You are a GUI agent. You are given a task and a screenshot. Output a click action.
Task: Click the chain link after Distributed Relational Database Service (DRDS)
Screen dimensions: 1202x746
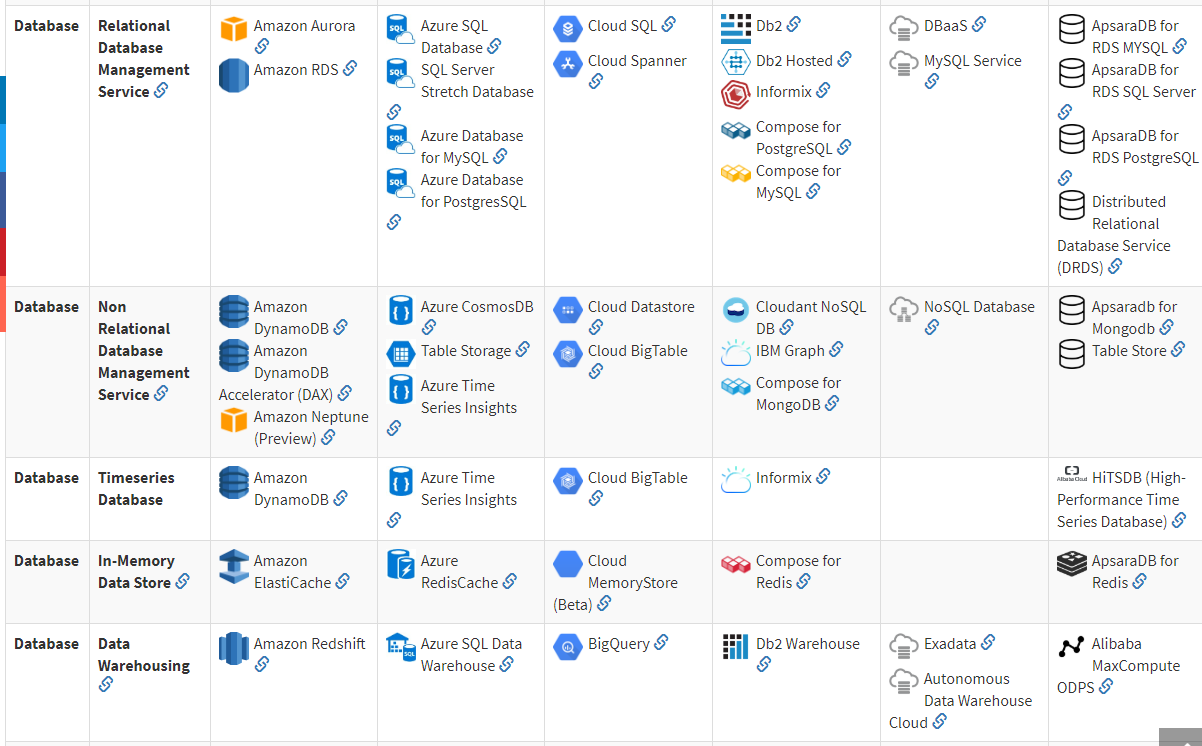pos(1116,267)
